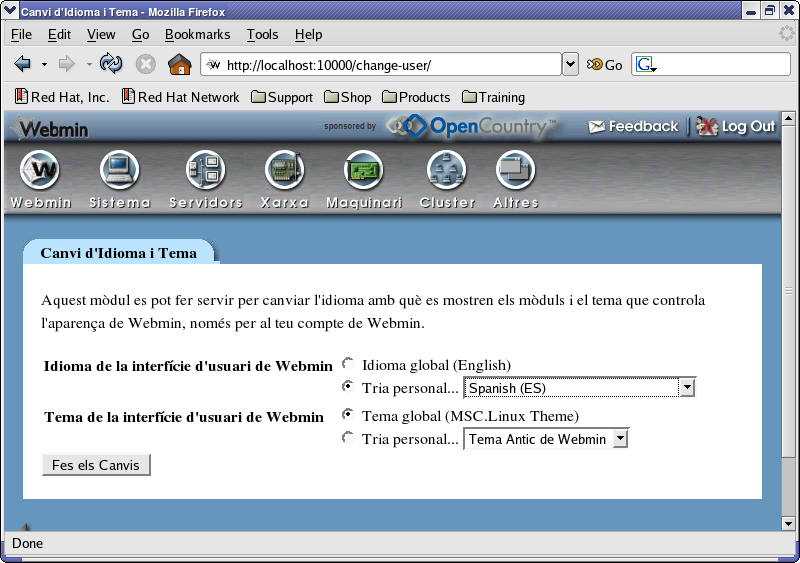
Task: Open the Back button history dropdown
Action: [x=44, y=64]
